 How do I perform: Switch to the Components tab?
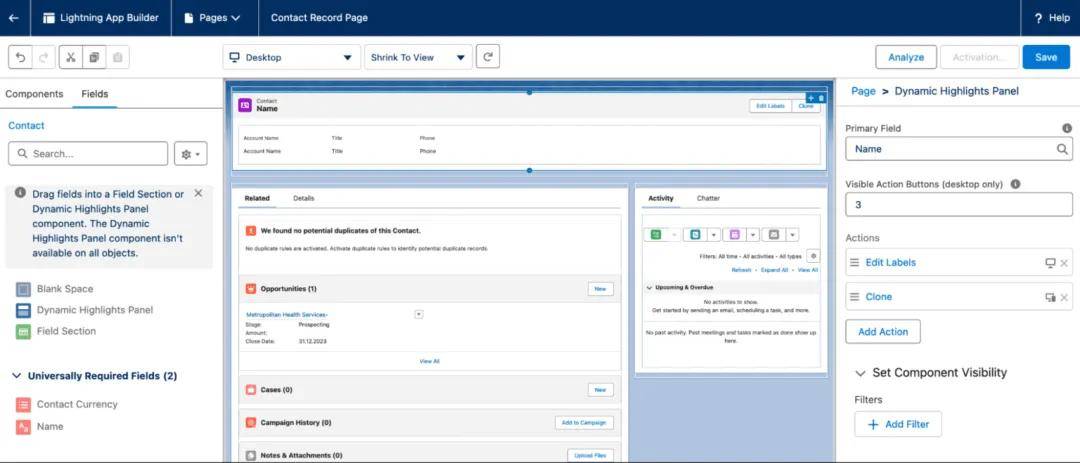(x=34, y=94)
